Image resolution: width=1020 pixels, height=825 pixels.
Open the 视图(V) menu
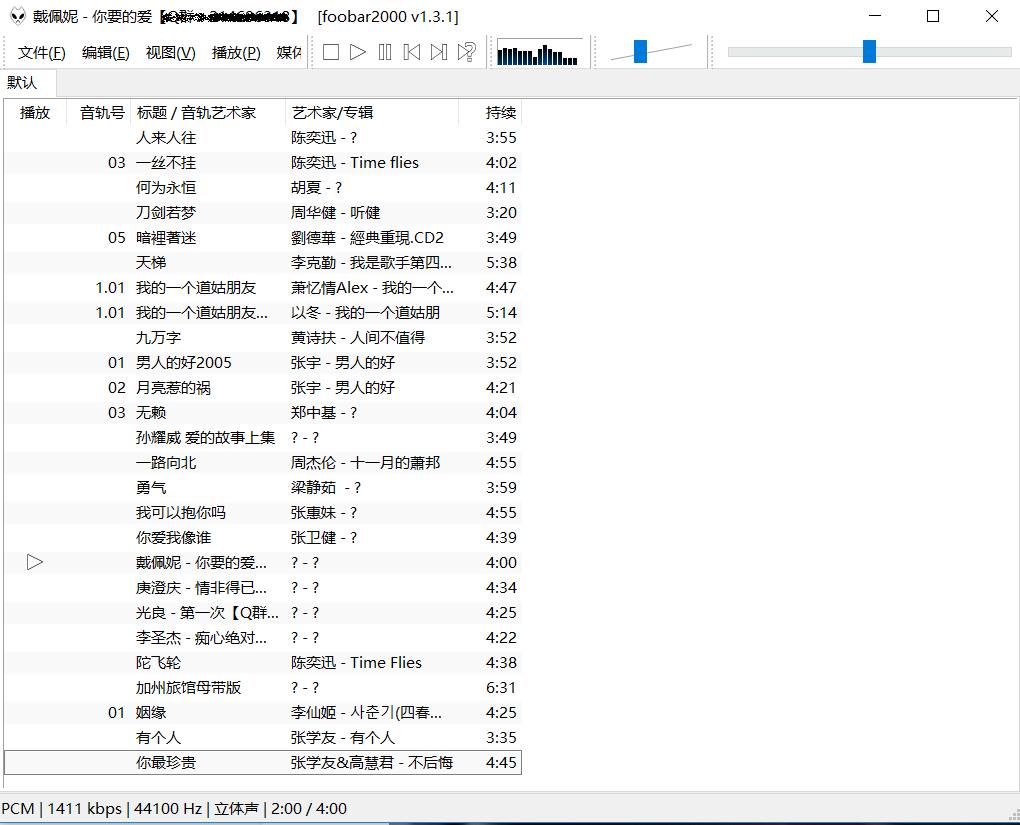click(x=169, y=52)
